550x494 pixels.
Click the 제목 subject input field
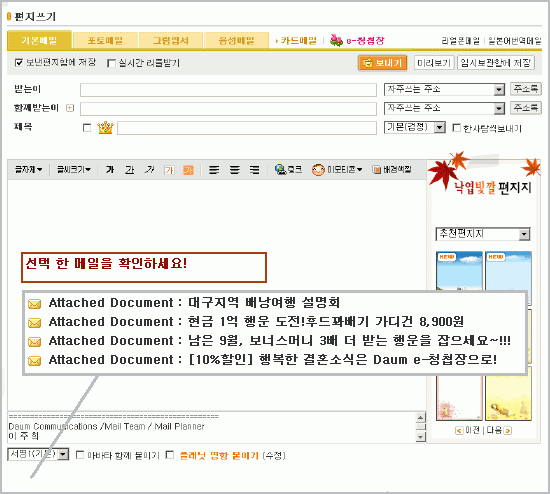click(247, 128)
